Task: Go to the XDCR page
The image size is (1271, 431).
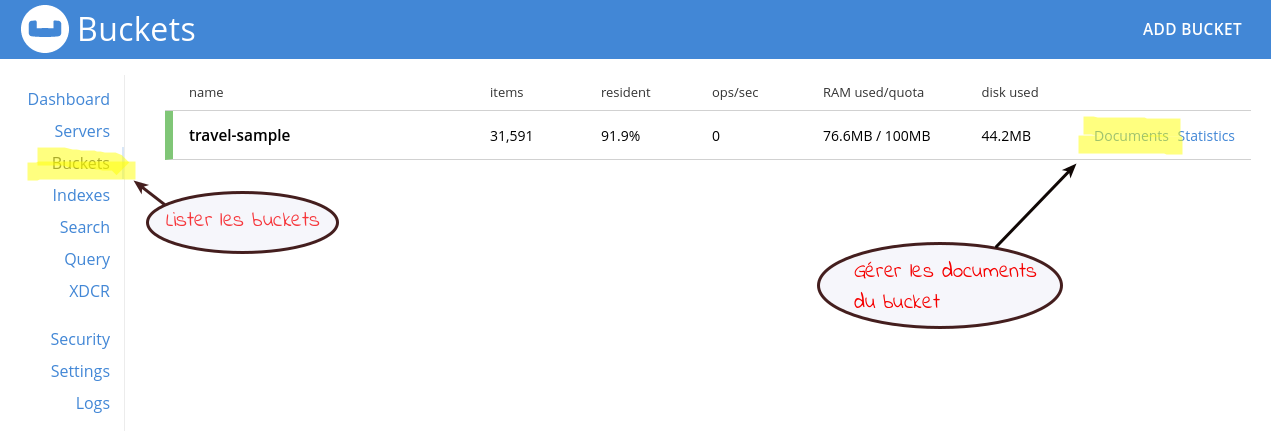Action: tap(89, 291)
